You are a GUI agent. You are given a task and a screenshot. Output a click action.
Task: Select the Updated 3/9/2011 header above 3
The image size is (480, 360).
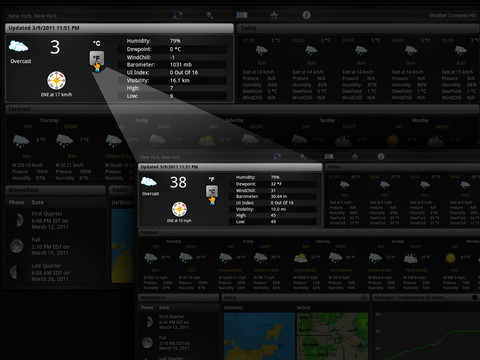click(x=119, y=28)
